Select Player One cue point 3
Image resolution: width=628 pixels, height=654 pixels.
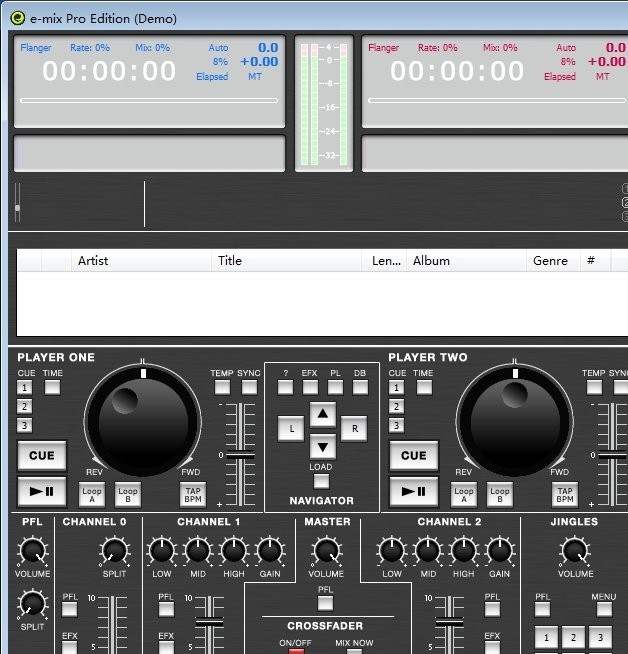click(x=24, y=425)
